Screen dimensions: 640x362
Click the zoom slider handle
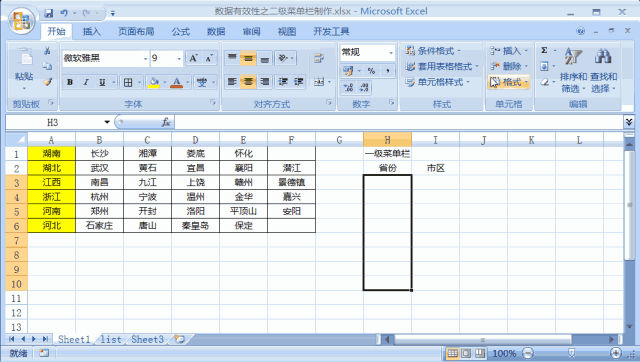pos(572,353)
